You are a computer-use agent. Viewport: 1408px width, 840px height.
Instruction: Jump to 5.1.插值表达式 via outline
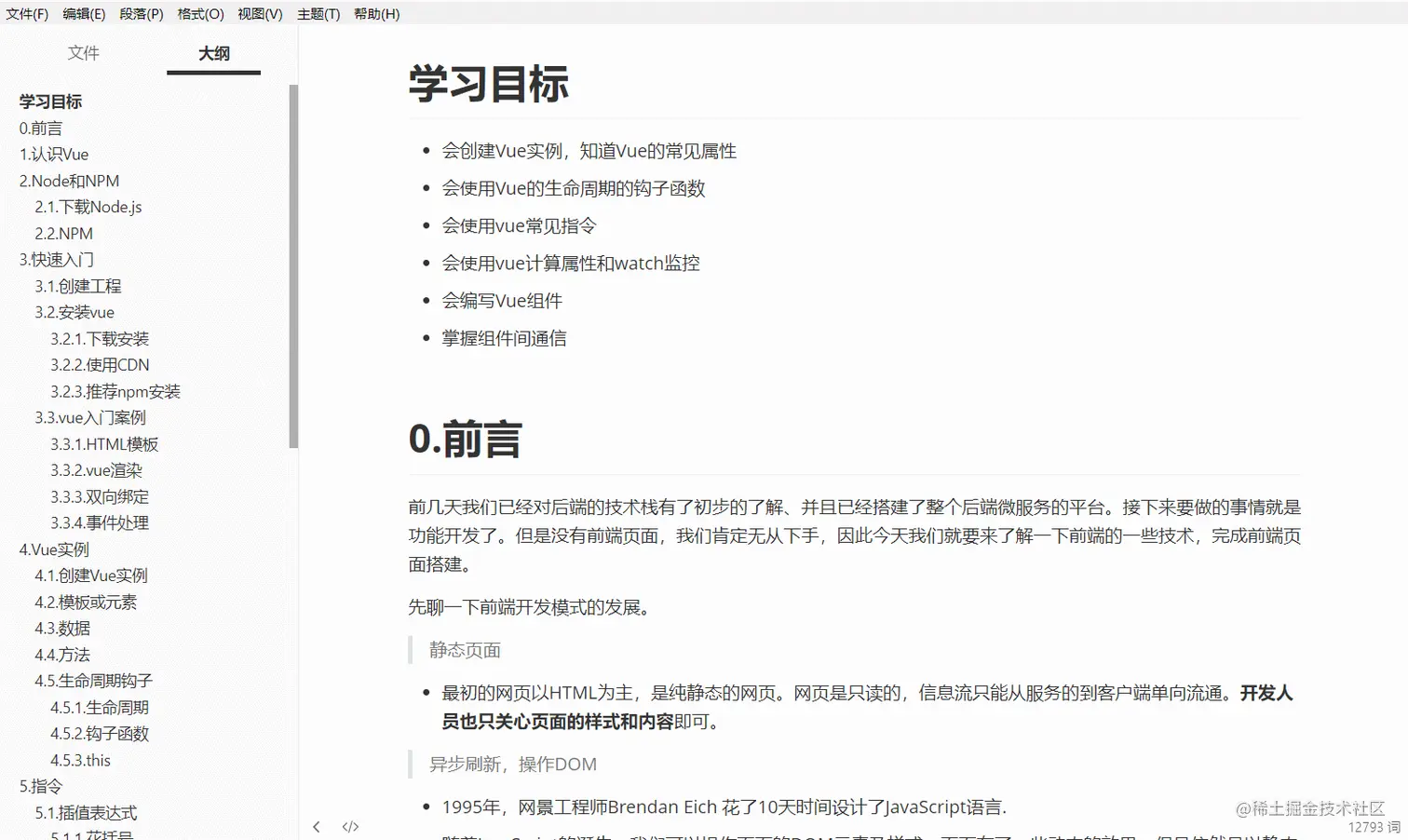tap(86, 812)
